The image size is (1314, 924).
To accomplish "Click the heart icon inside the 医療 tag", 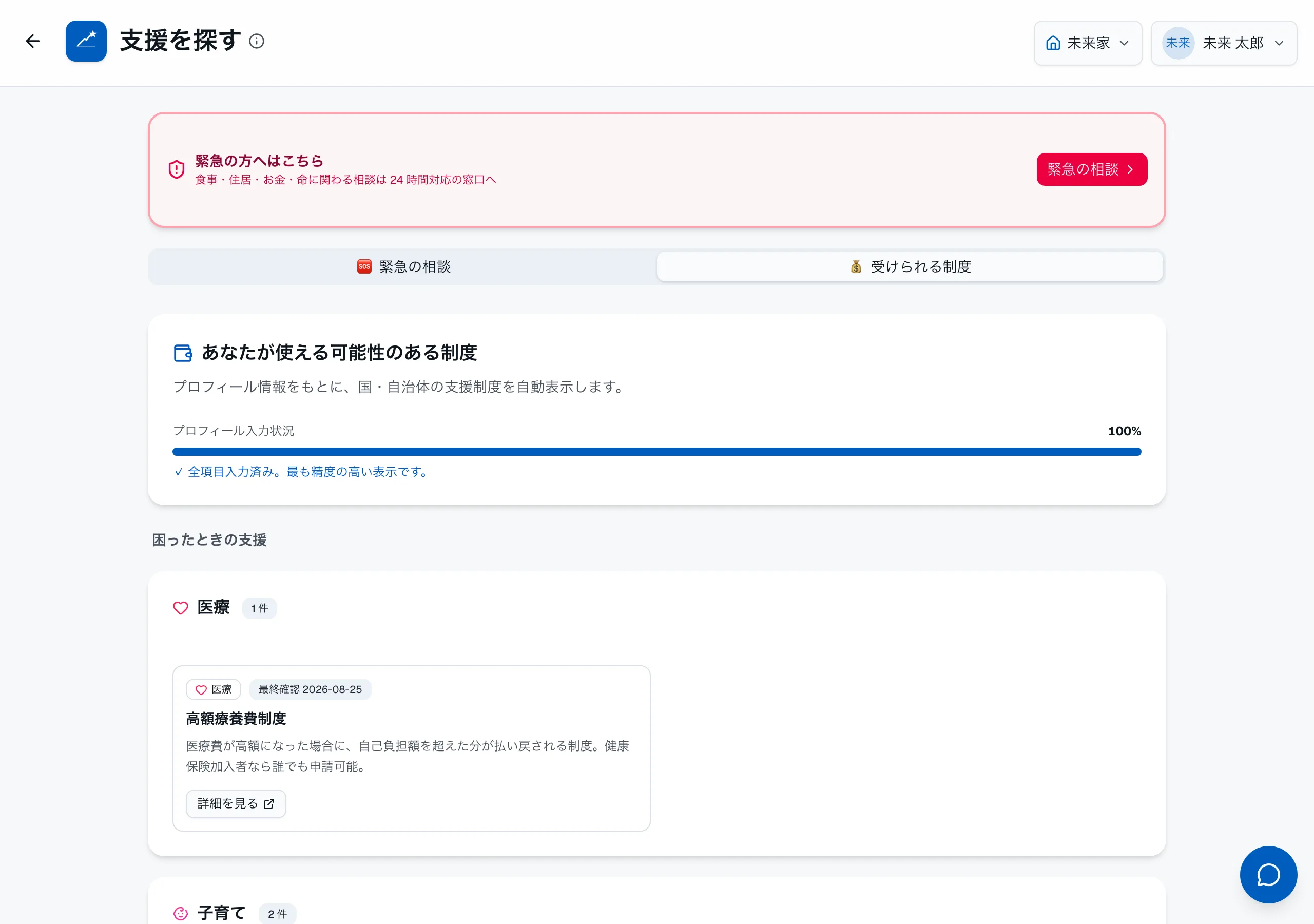I will pyautogui.click(x=201, y=690).
